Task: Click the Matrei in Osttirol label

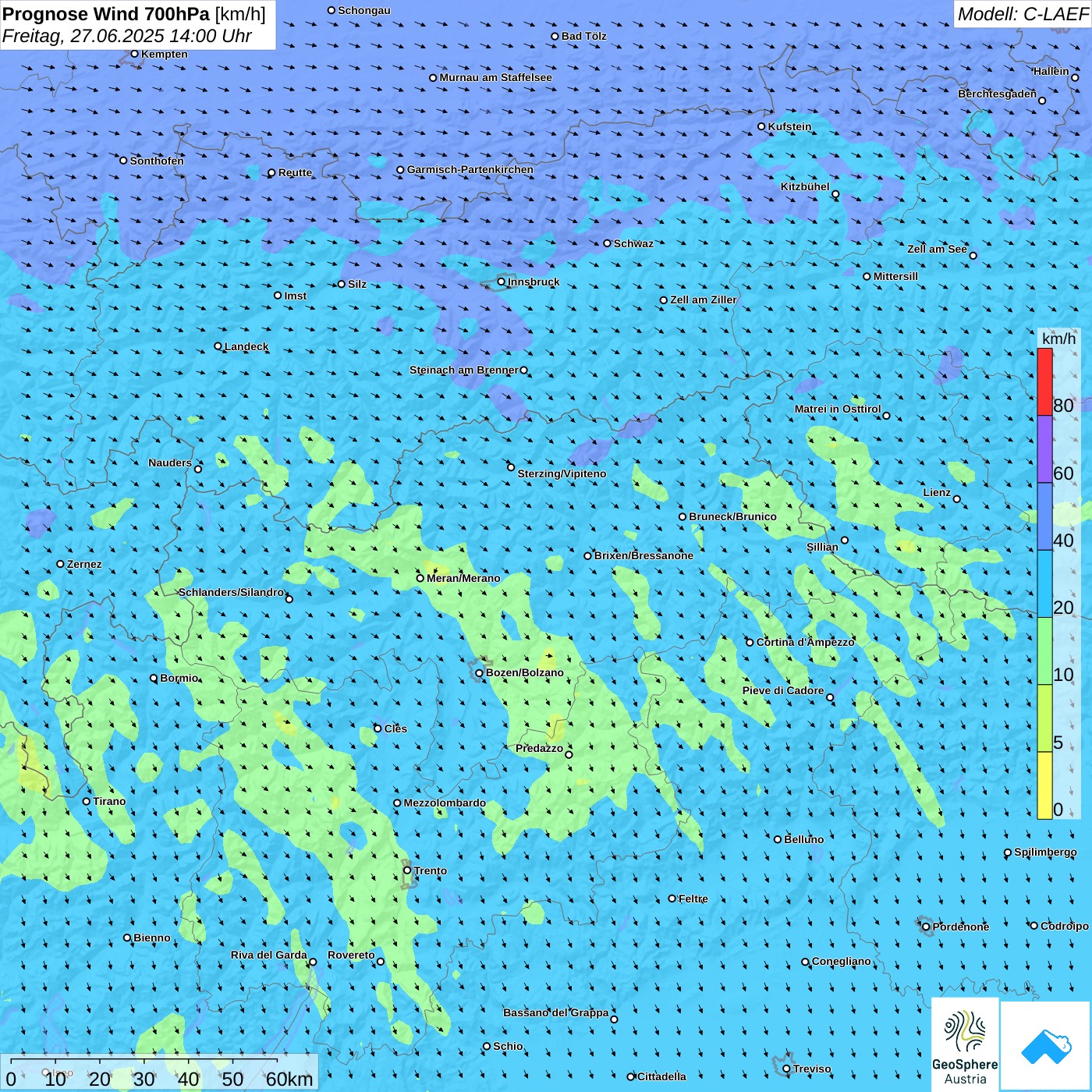Action: click(x=838, y=409)
